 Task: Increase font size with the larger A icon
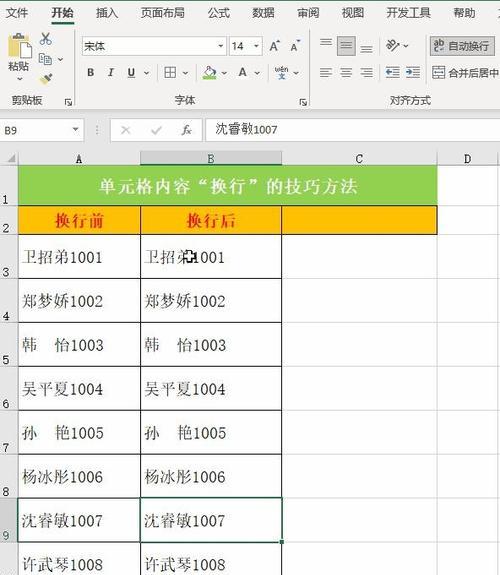274,46
